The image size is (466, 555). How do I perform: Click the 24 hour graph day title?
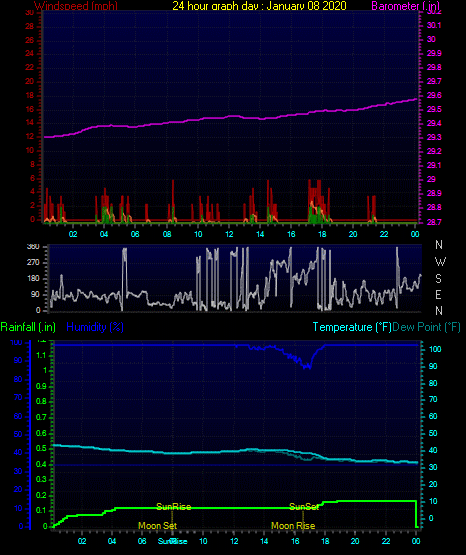pos(259,6)
